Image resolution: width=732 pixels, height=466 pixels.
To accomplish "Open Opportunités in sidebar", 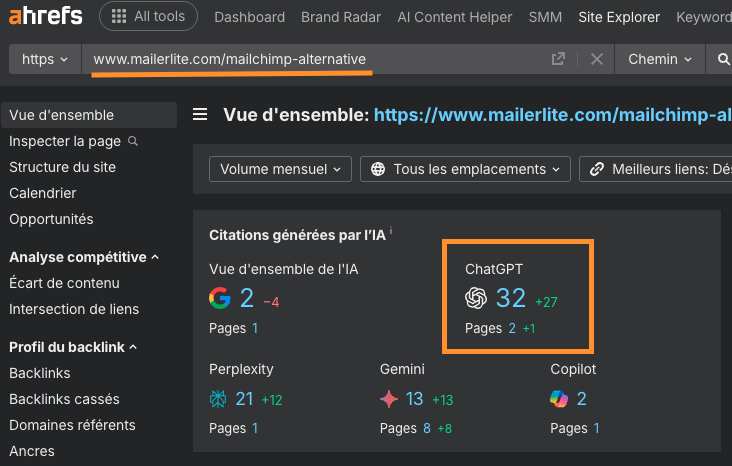I will click(x=51, y=219).
